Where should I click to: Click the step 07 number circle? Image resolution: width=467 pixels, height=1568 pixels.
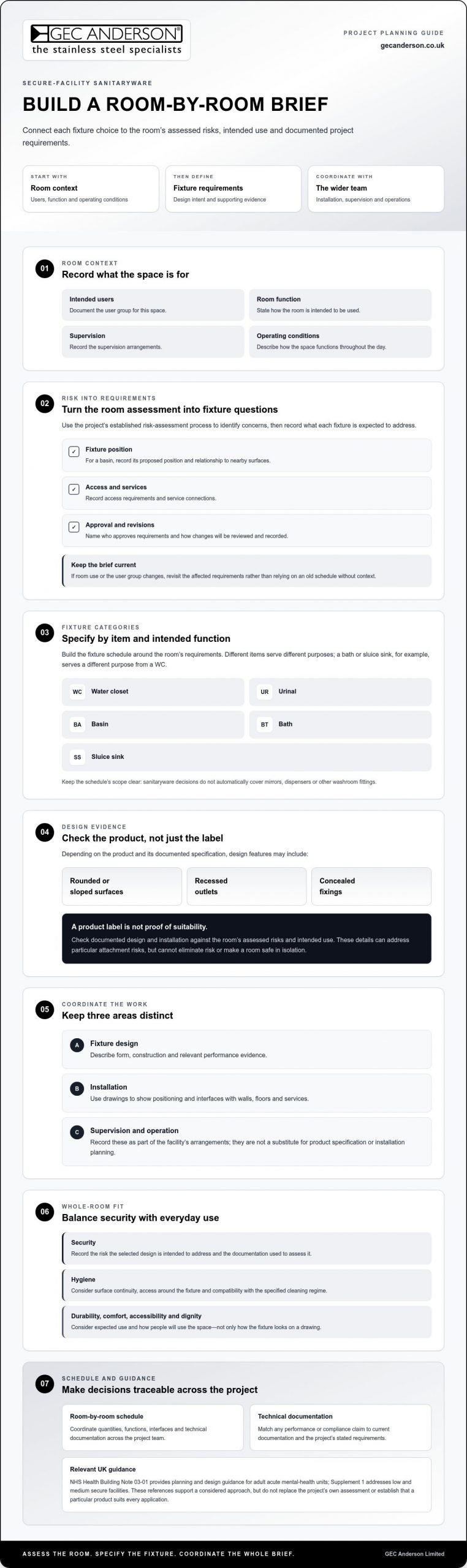pos(45,1384)
